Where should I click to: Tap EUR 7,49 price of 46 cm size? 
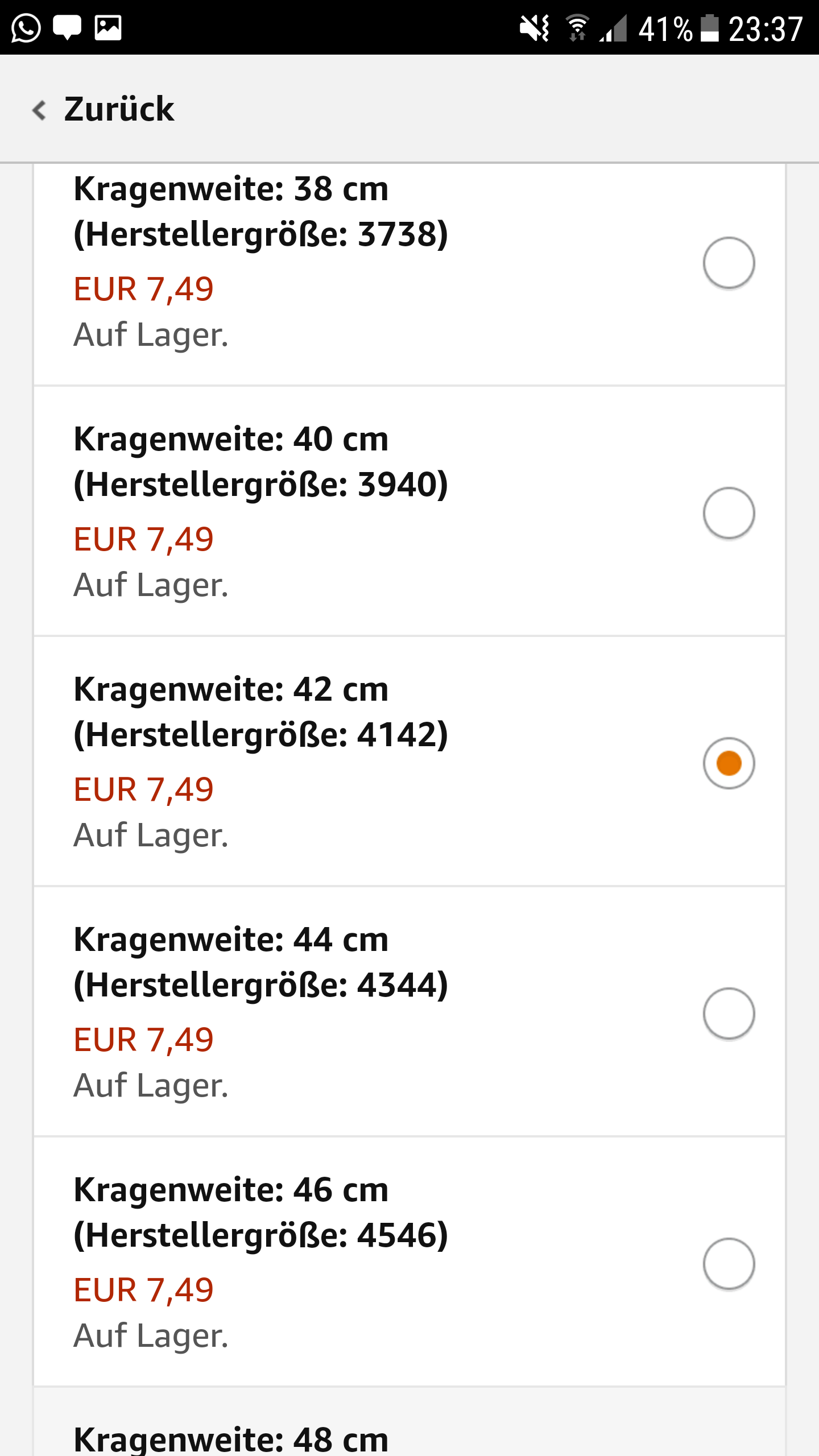click(x=144, y=1289)
